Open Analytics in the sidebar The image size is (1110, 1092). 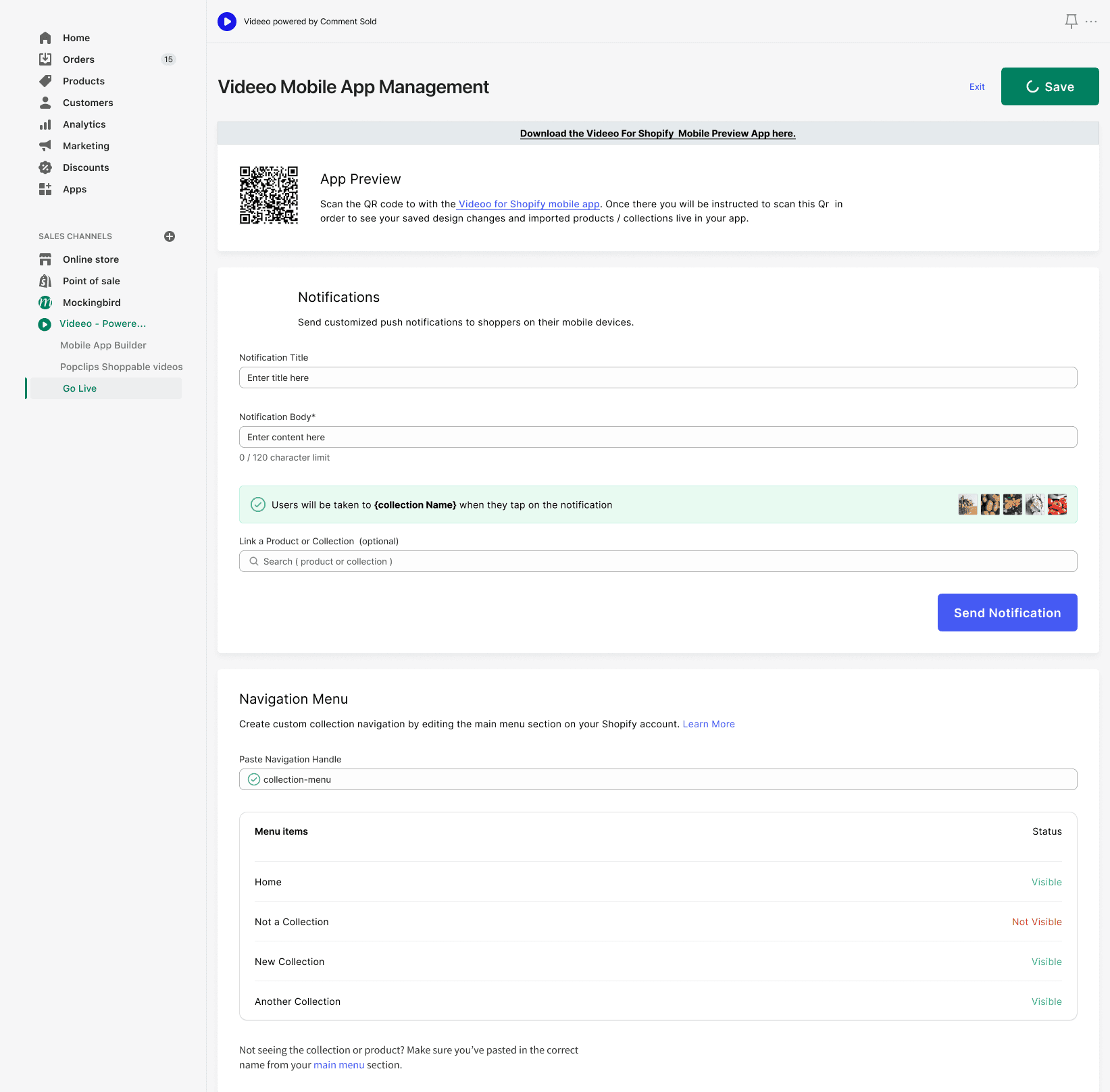pyautogui.click(x=84, y=124)
